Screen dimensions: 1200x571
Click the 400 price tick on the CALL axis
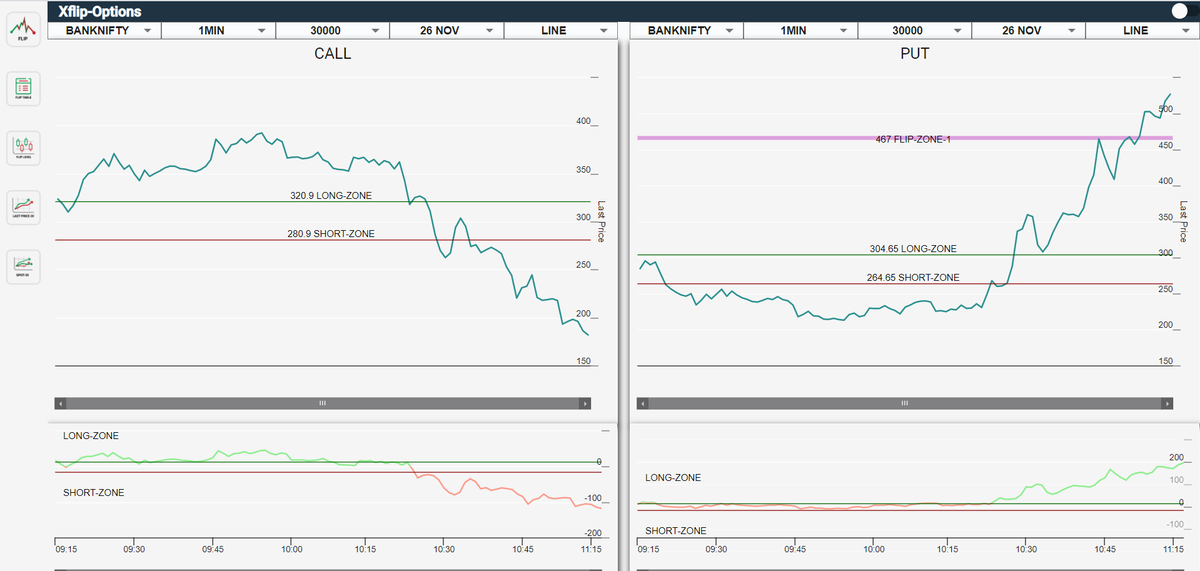pyautogui.click(x=584, y=122)
